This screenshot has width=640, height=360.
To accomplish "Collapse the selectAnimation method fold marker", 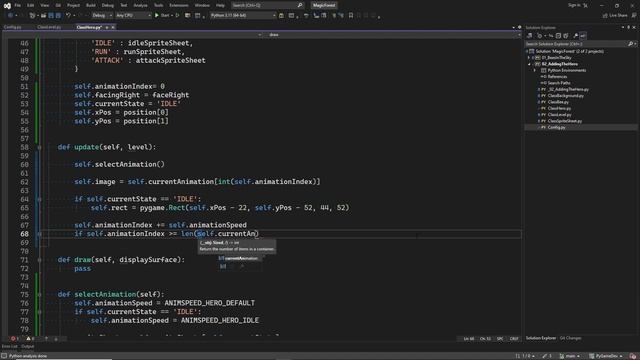I will pos(40,294).
